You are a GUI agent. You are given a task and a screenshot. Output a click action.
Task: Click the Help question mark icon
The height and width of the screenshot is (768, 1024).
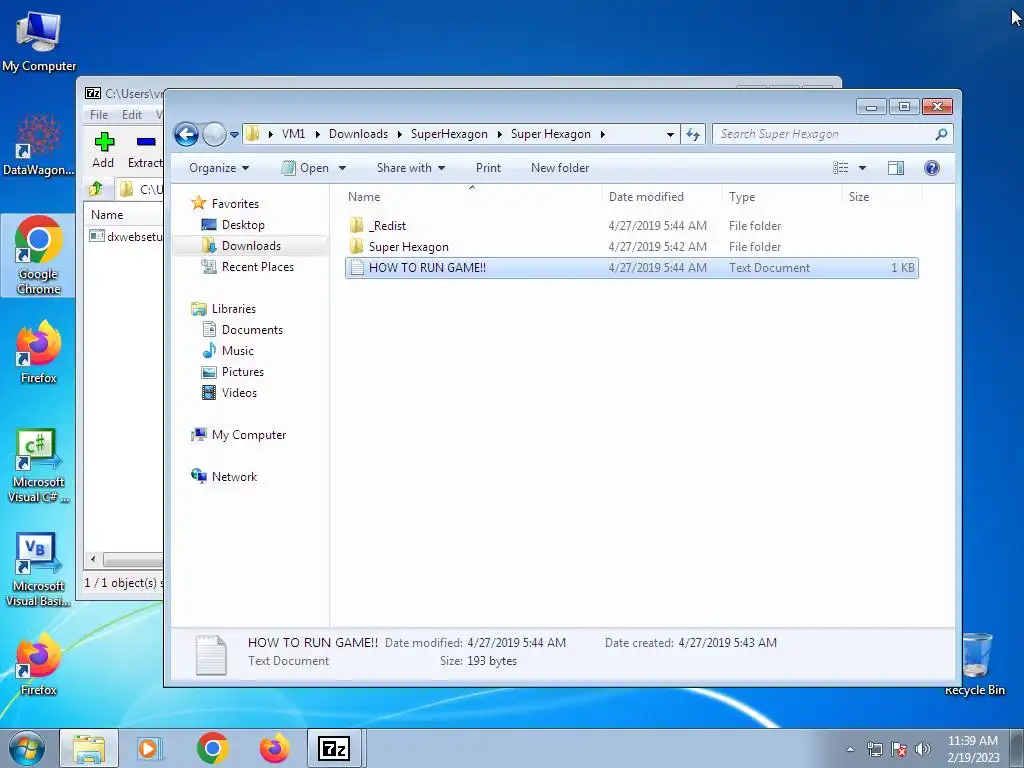tap(932, 168)
